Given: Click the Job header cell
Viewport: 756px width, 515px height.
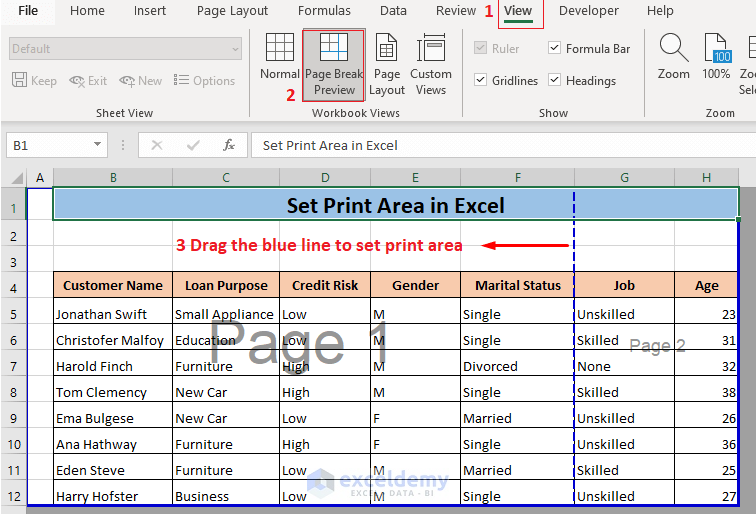Looking at the screenshot, I should click(x=624, y=285).
